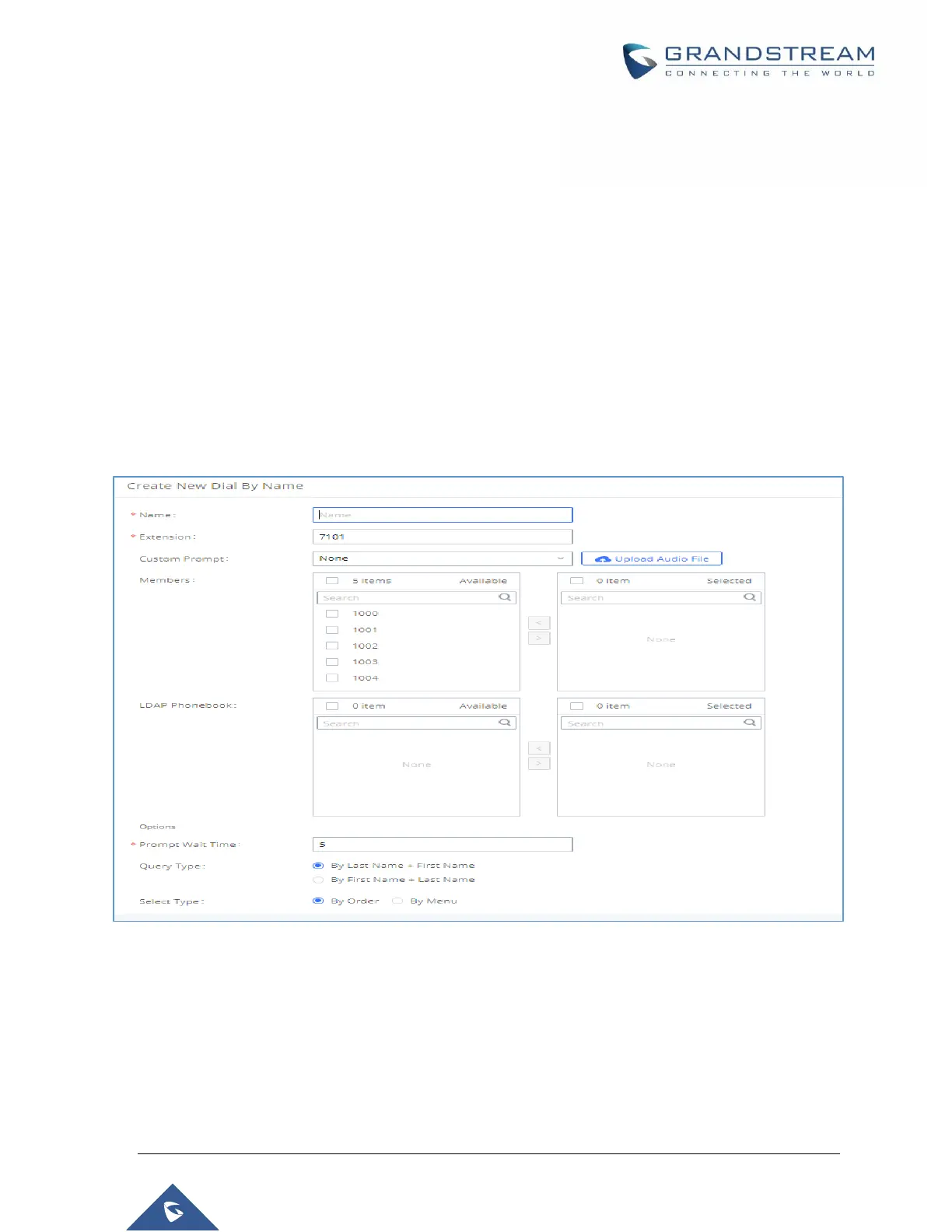Click magnifier icon in LDAP Selected search
The width and height of the screenshot is (952, 1232).
(x=750, y=723)
